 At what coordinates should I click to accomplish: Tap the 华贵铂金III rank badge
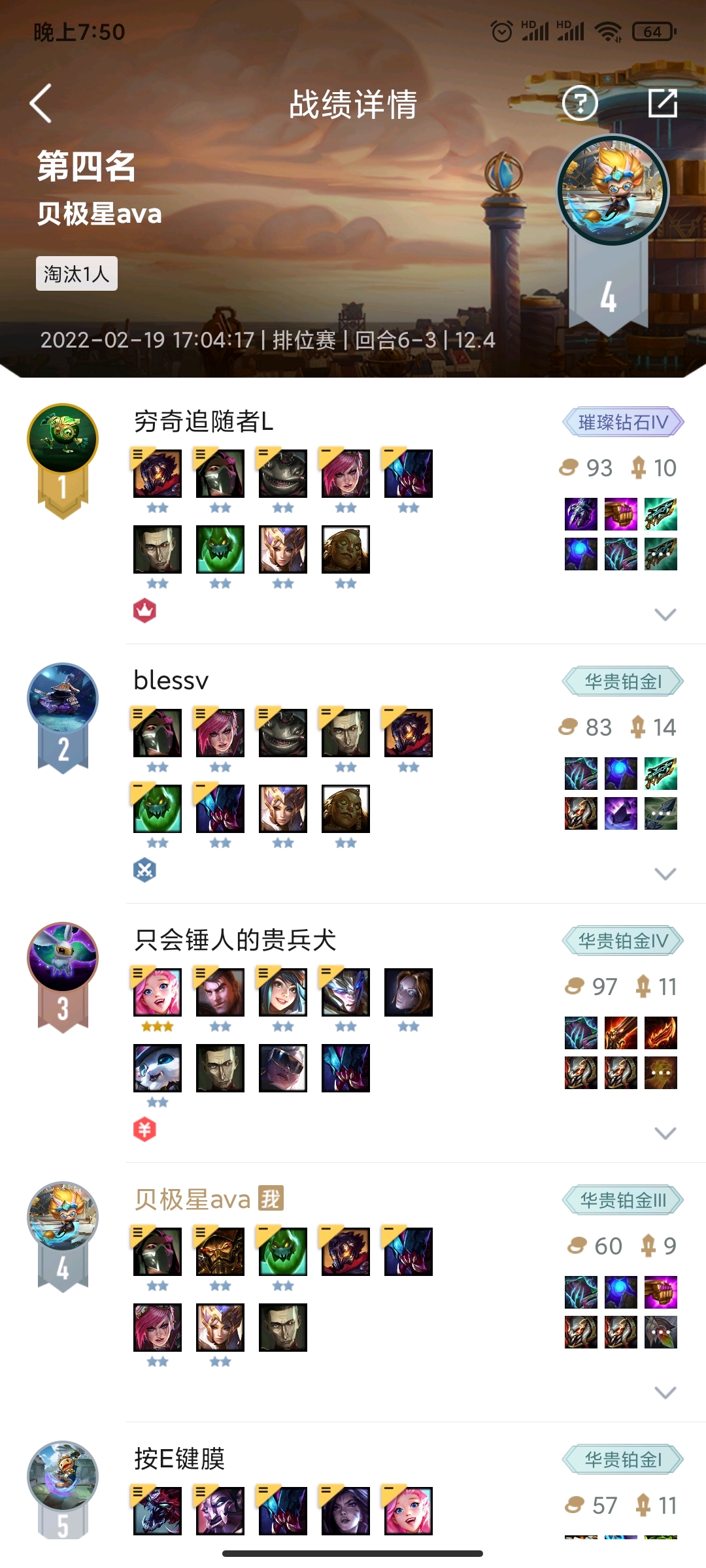(x=623, y=1200)
